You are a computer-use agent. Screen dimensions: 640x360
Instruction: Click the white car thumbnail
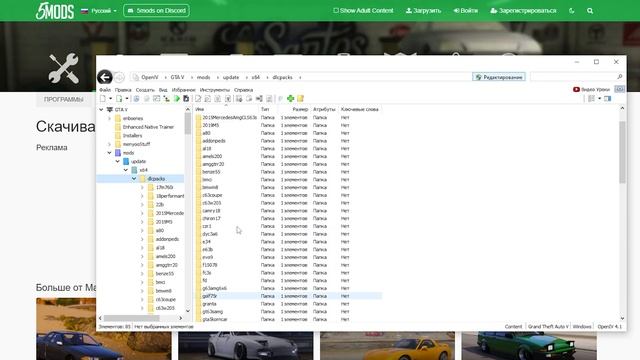246,346
